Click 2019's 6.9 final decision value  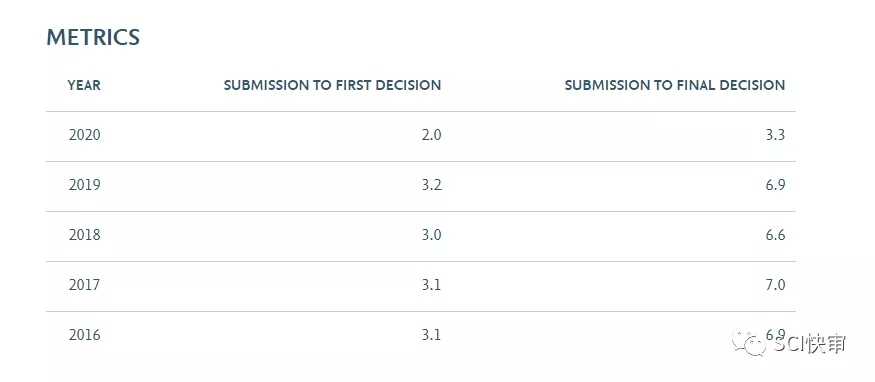(x=776, y=185)
